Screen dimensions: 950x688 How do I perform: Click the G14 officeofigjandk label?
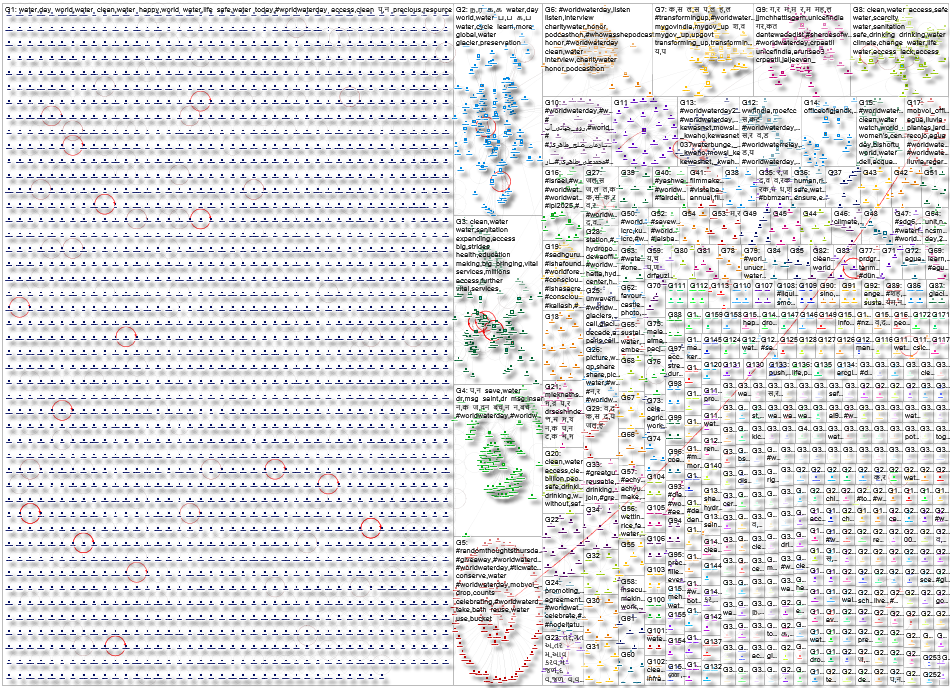coord(829,107)
